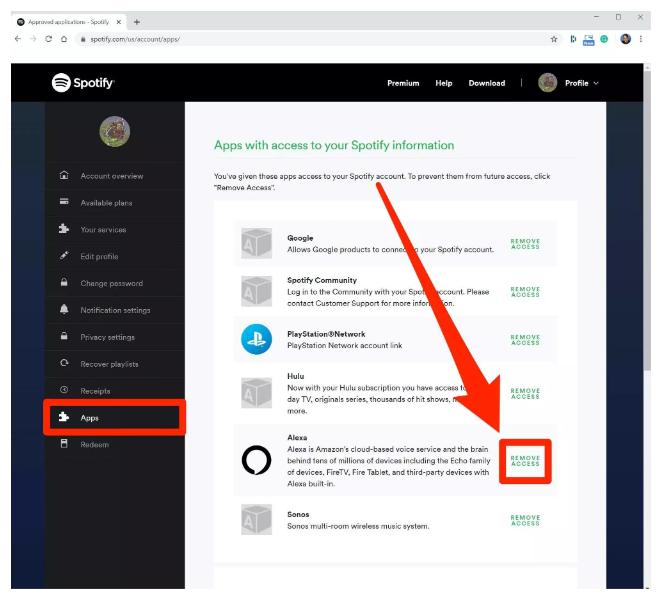Click the Notification settings bell icon
Screen dimensions: 658x600
click(64, 309)
